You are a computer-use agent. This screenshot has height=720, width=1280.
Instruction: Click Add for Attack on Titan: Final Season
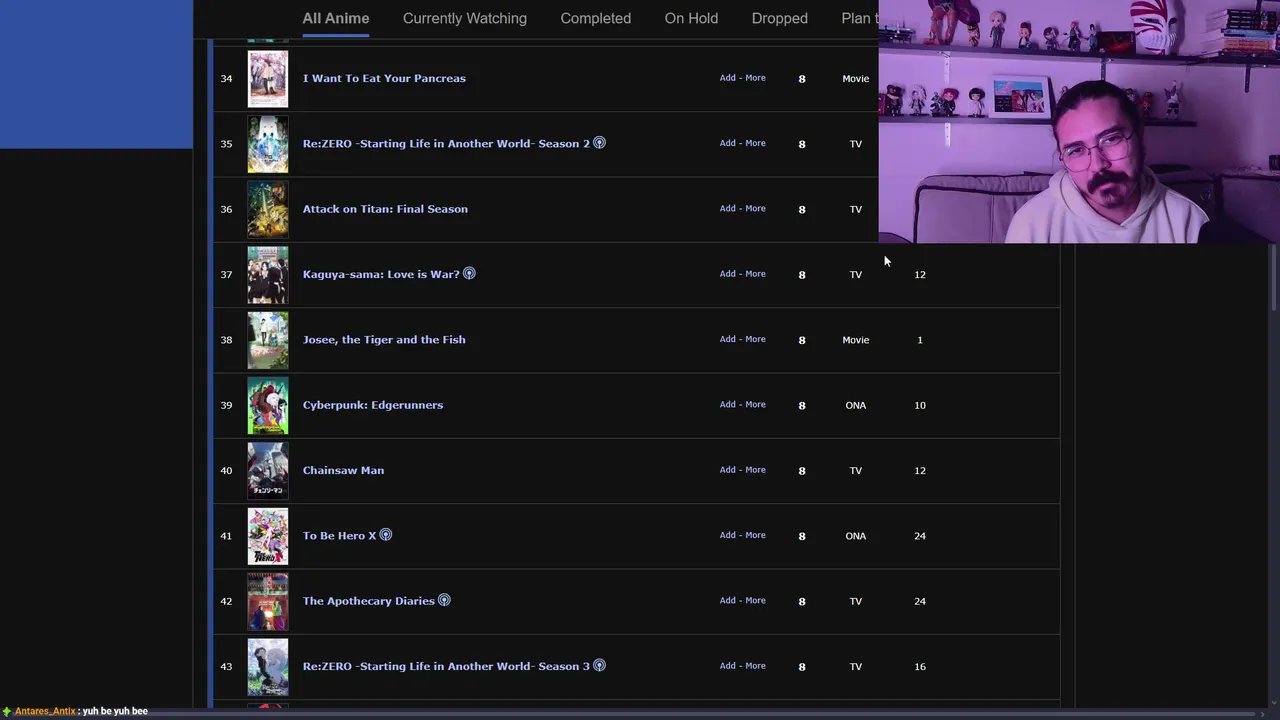(x=728, y=209)
